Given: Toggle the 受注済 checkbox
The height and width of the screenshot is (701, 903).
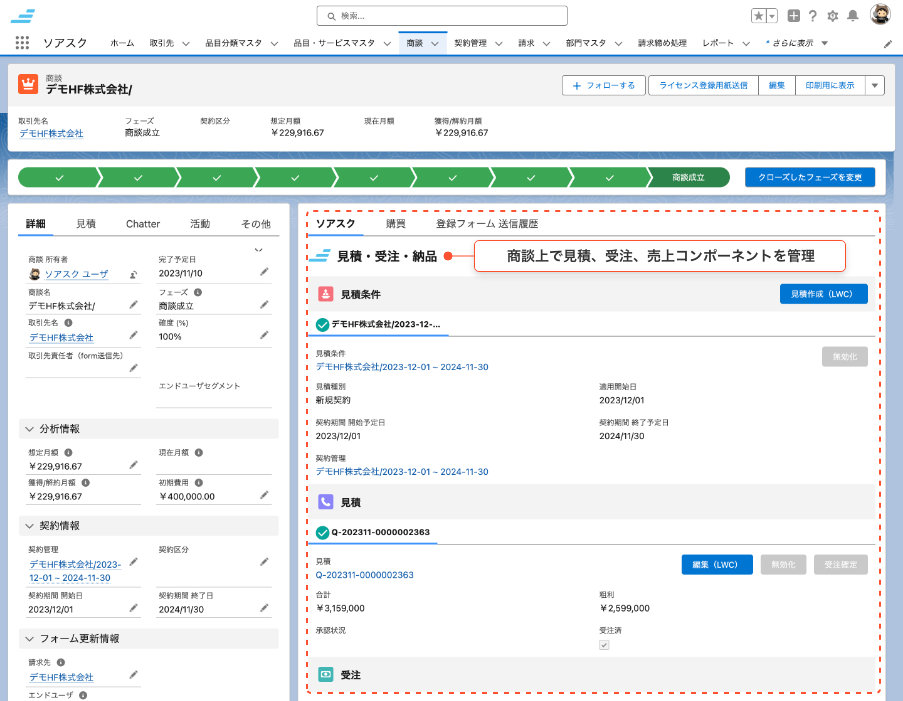Looking at the screenshot, I should click(x=604, y=645).
